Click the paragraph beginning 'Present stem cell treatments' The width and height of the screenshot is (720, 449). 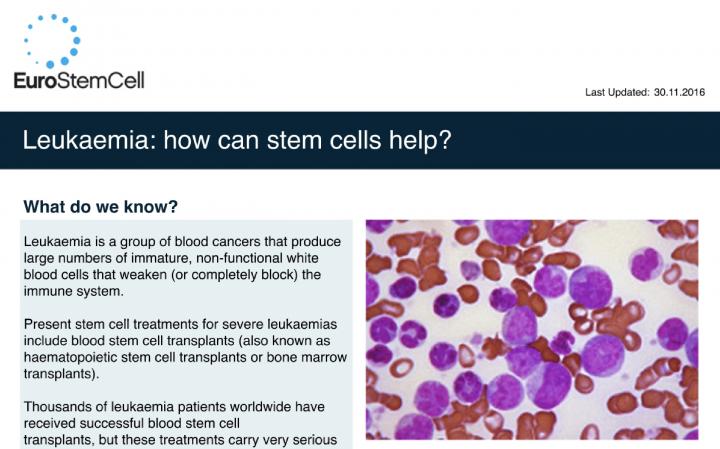click(x=185, y=349)
